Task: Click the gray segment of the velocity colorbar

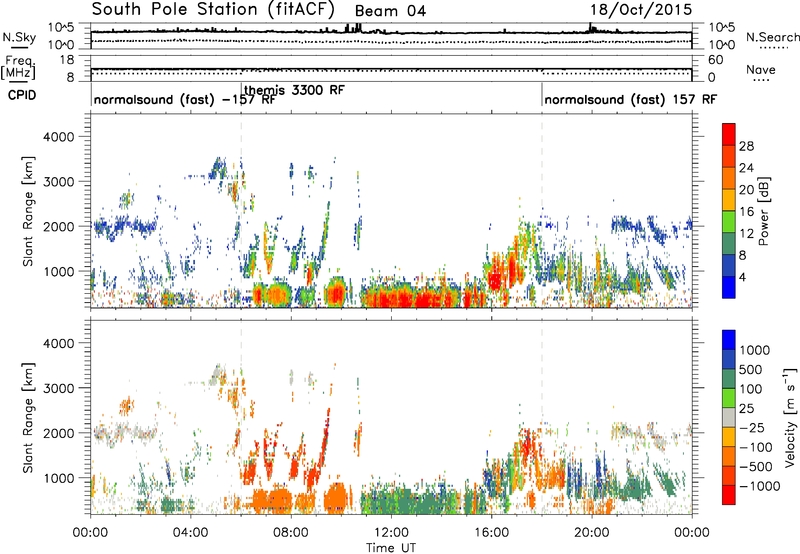Action: pyautogui.click(x=729, y=417)
